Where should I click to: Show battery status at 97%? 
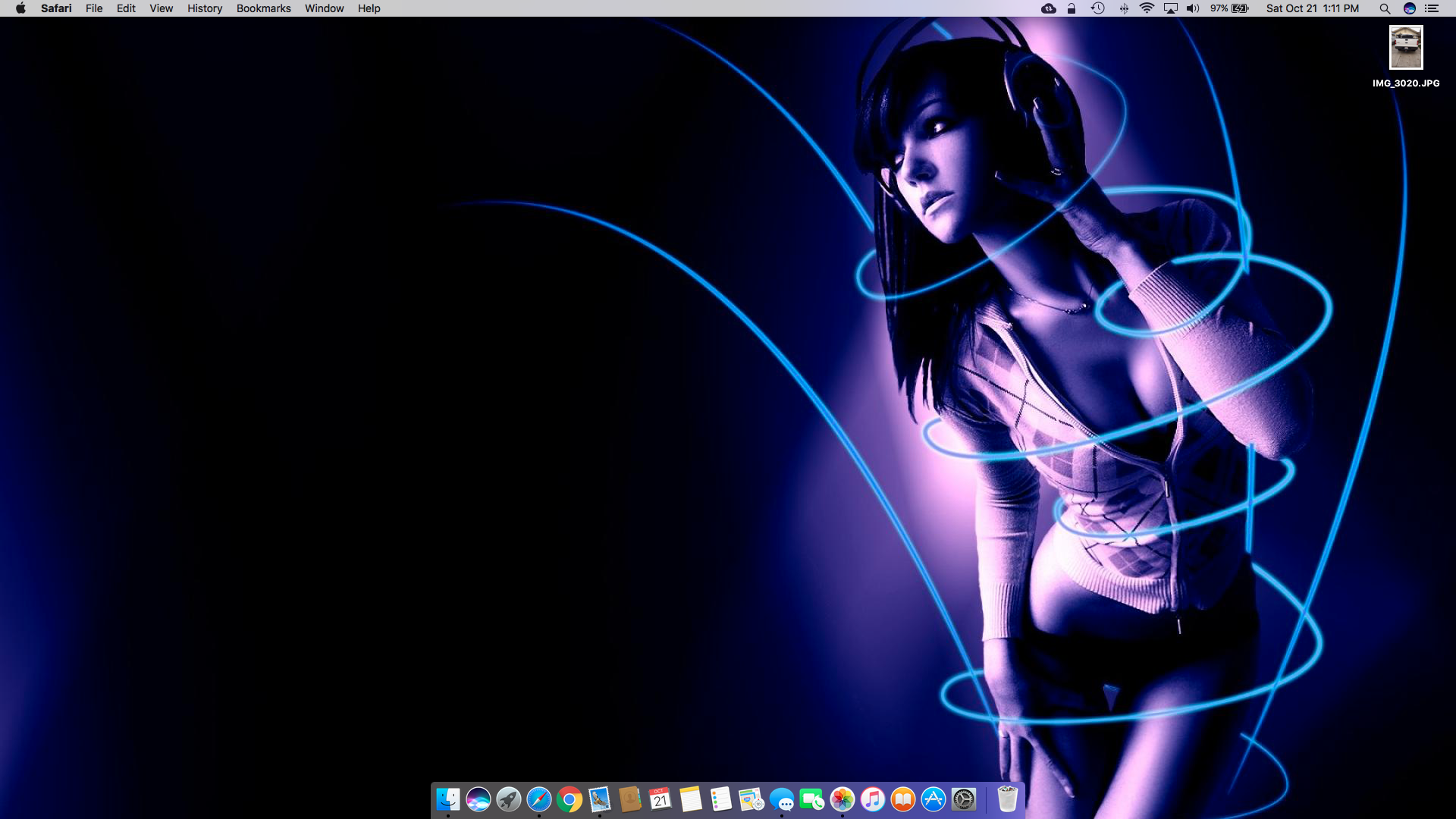pos(1229,8)
